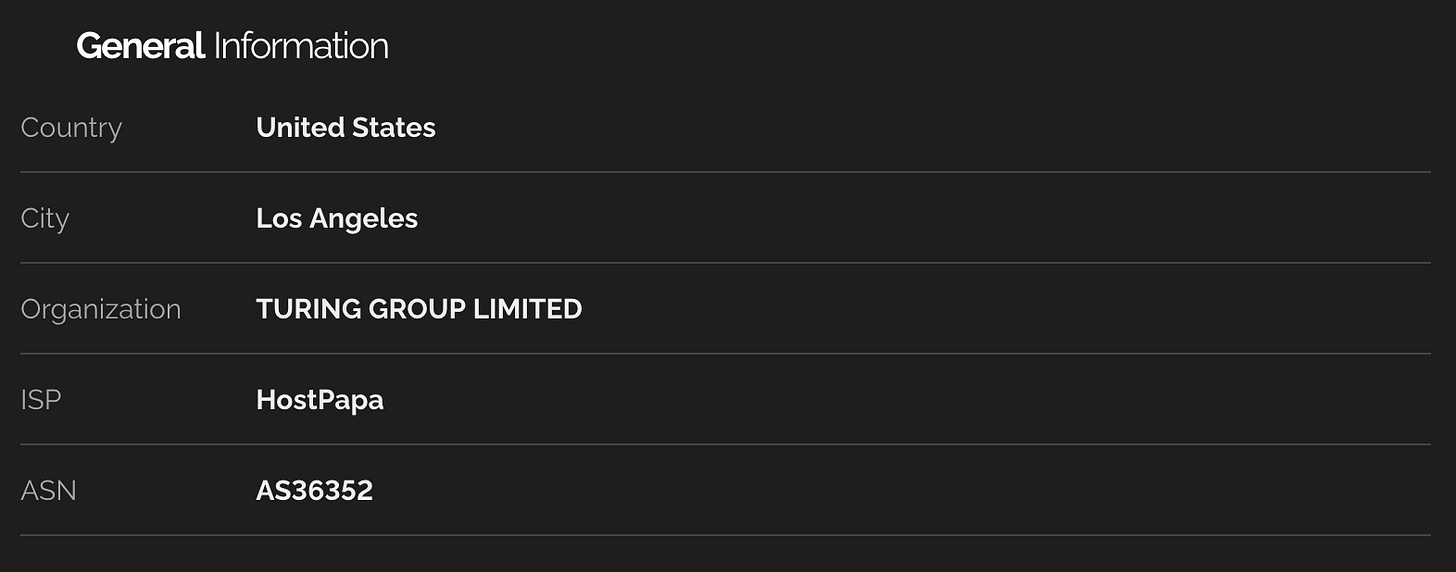Click the United States country value
1456x572 pixels.
coord(346,128)
